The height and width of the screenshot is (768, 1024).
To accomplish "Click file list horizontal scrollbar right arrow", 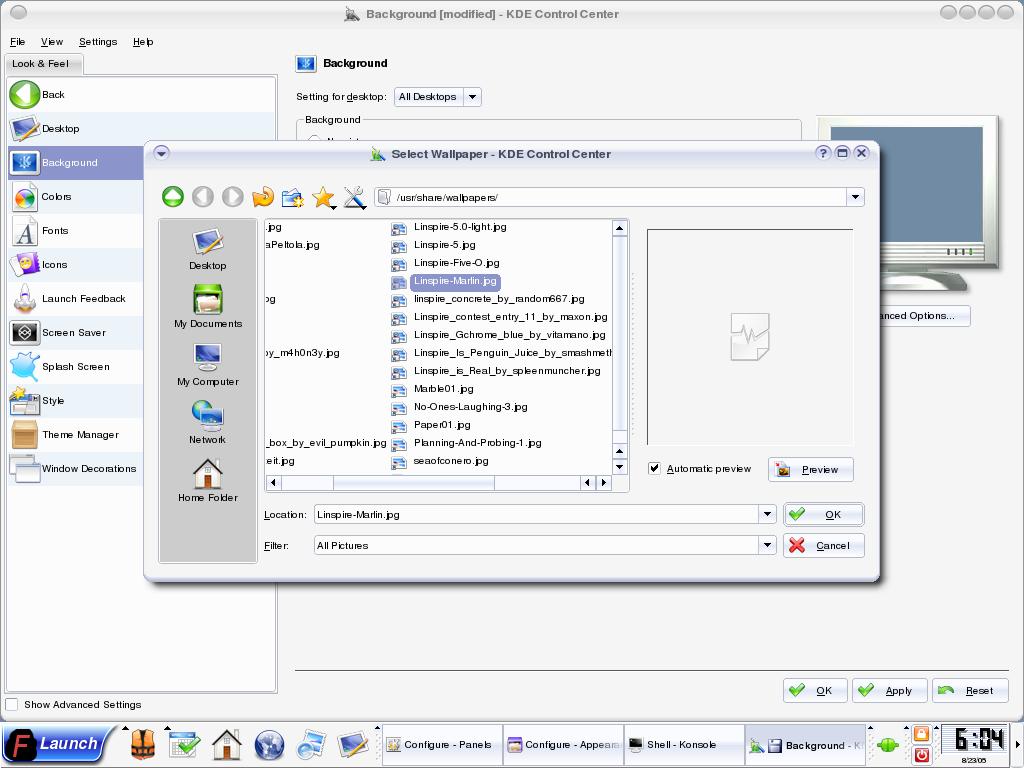I will pos(603,483).
